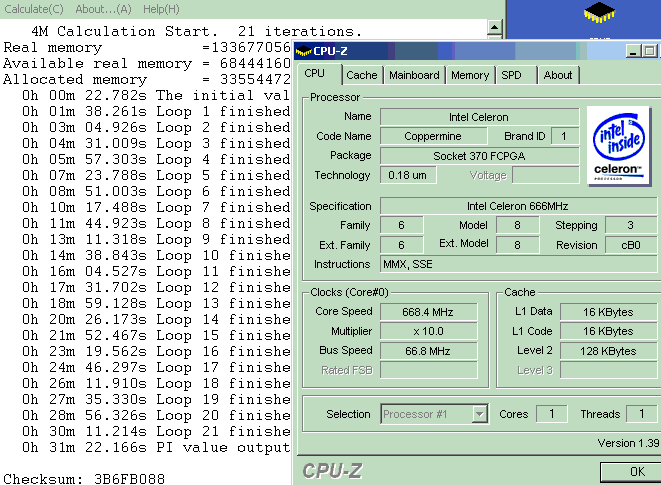Click the OK button in CPU-Z
Image resolution: width=661 pixels, height=485 pixels.
pos(631,472)
